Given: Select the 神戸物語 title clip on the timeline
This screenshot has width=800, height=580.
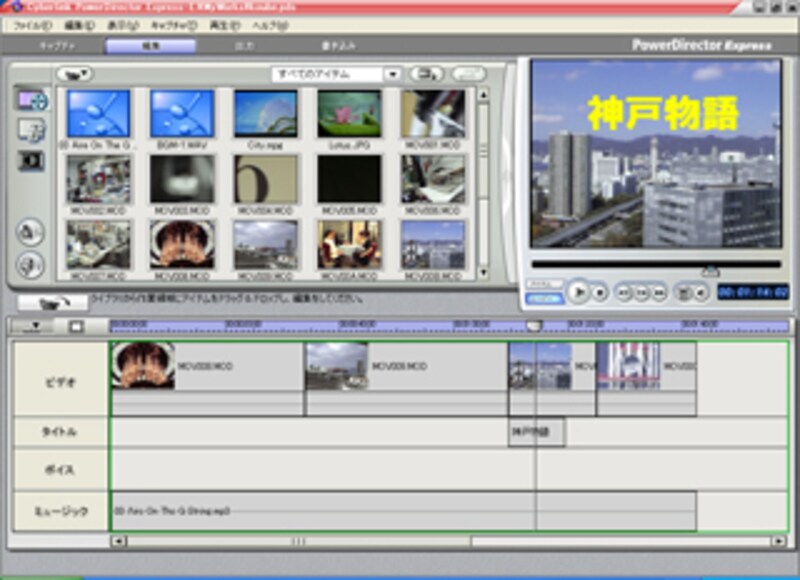Looking at the screenshot, I should (x=536, y=432).
